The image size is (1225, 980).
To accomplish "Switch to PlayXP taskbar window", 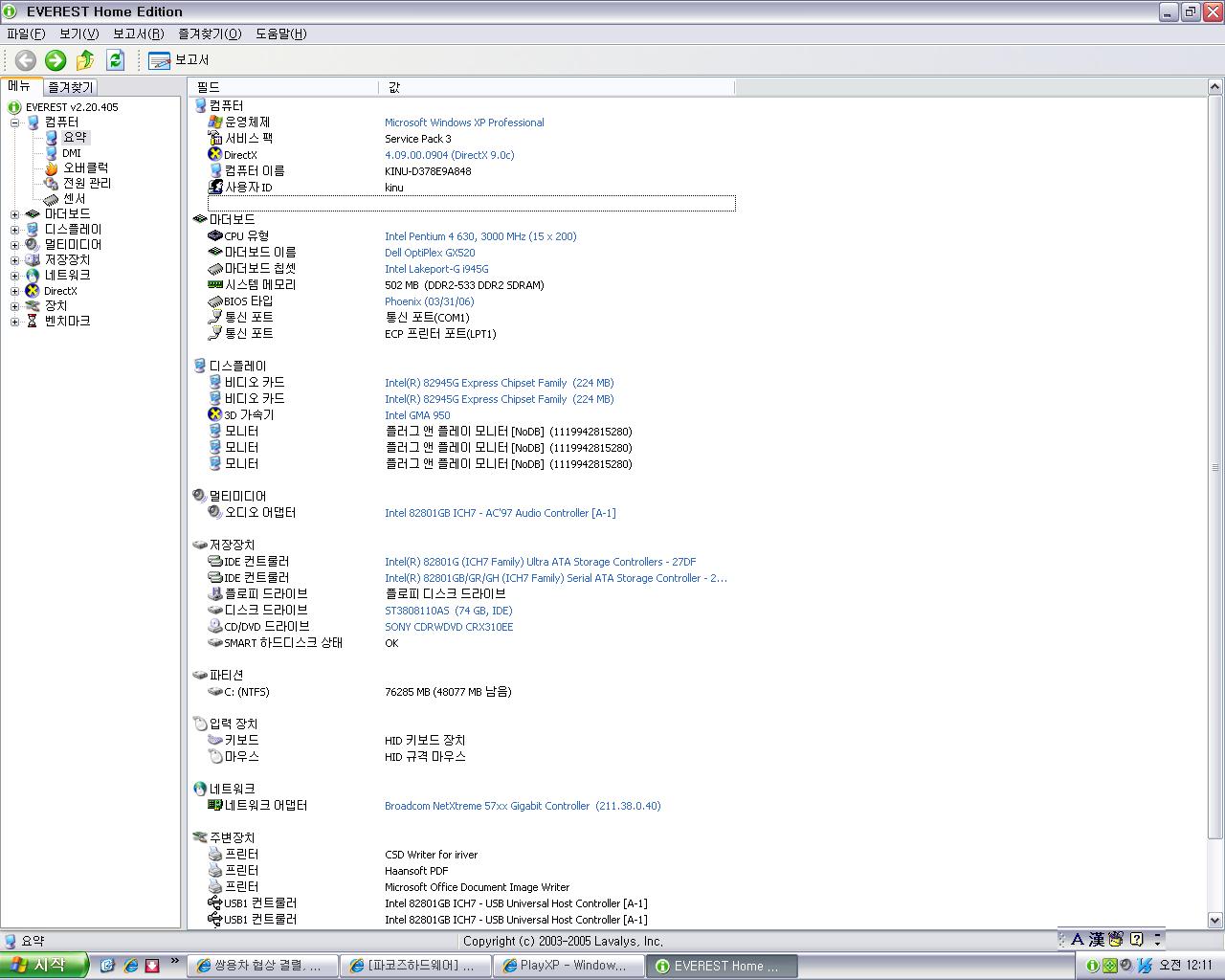I will click(x=568, y=966).
